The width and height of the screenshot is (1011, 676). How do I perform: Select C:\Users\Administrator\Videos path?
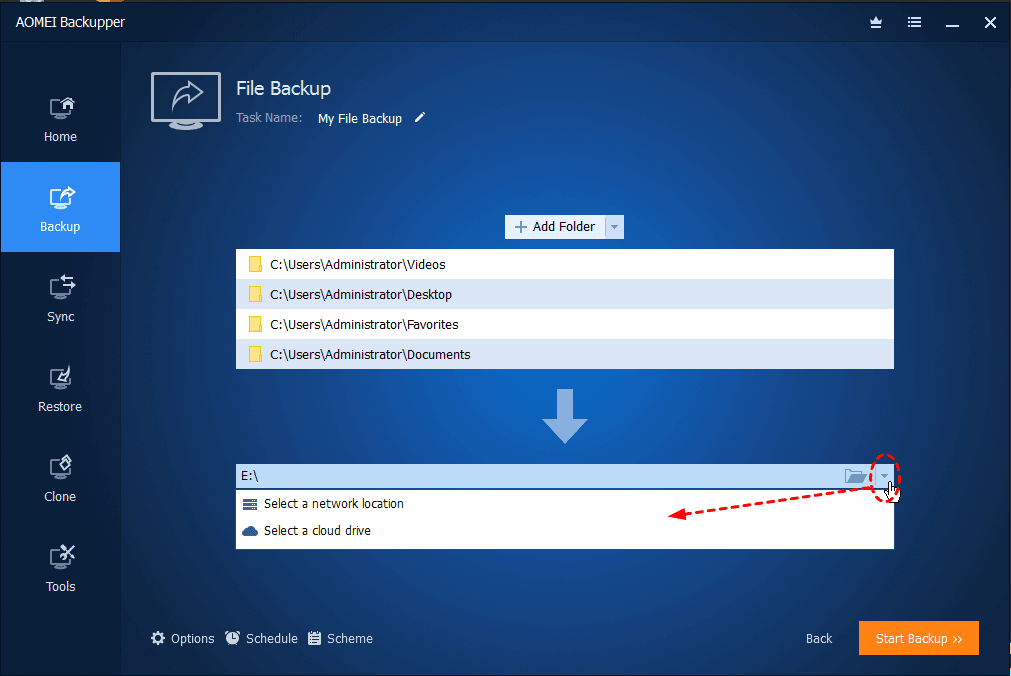(358, 264)
